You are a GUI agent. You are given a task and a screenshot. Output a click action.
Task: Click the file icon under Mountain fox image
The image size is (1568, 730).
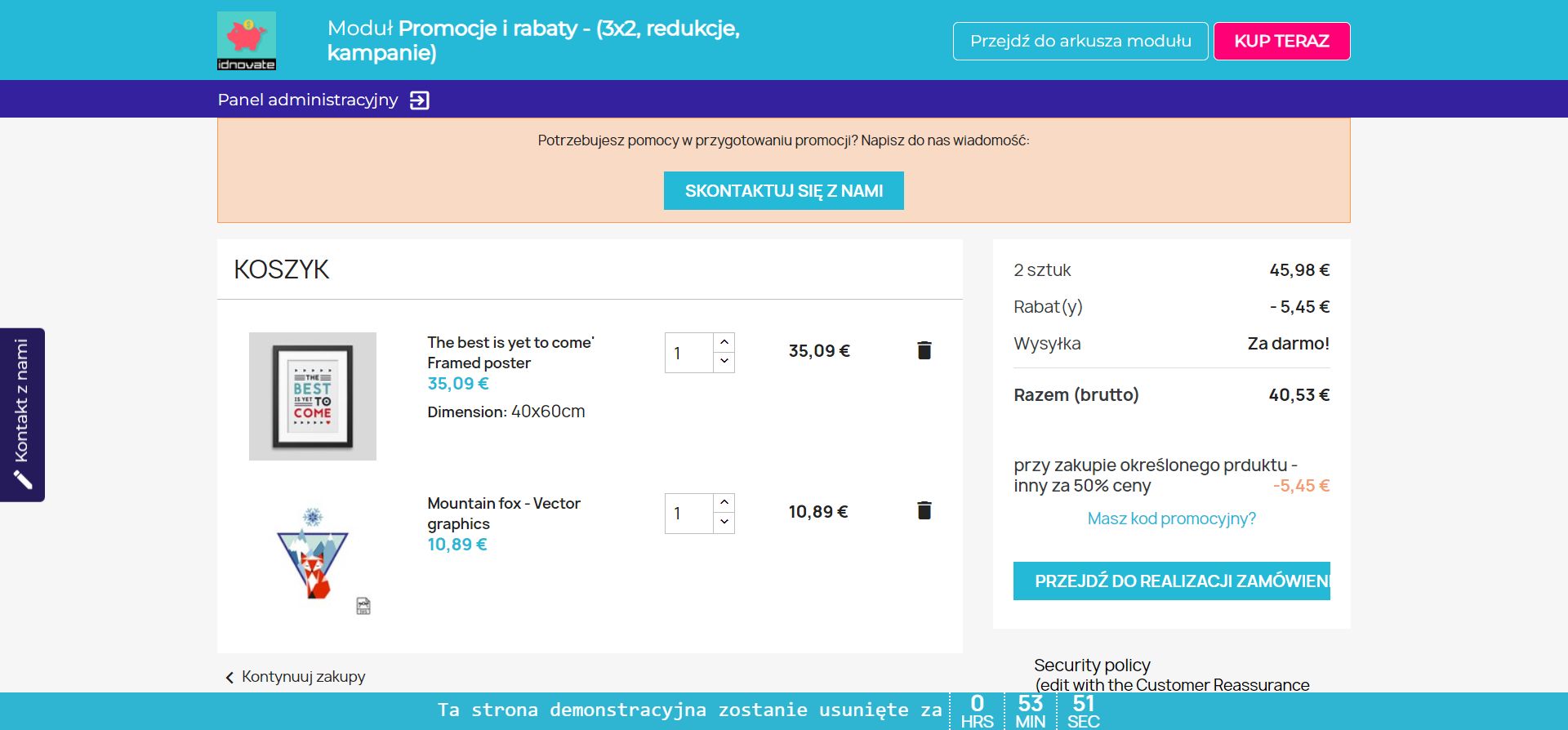coord(363,606)
